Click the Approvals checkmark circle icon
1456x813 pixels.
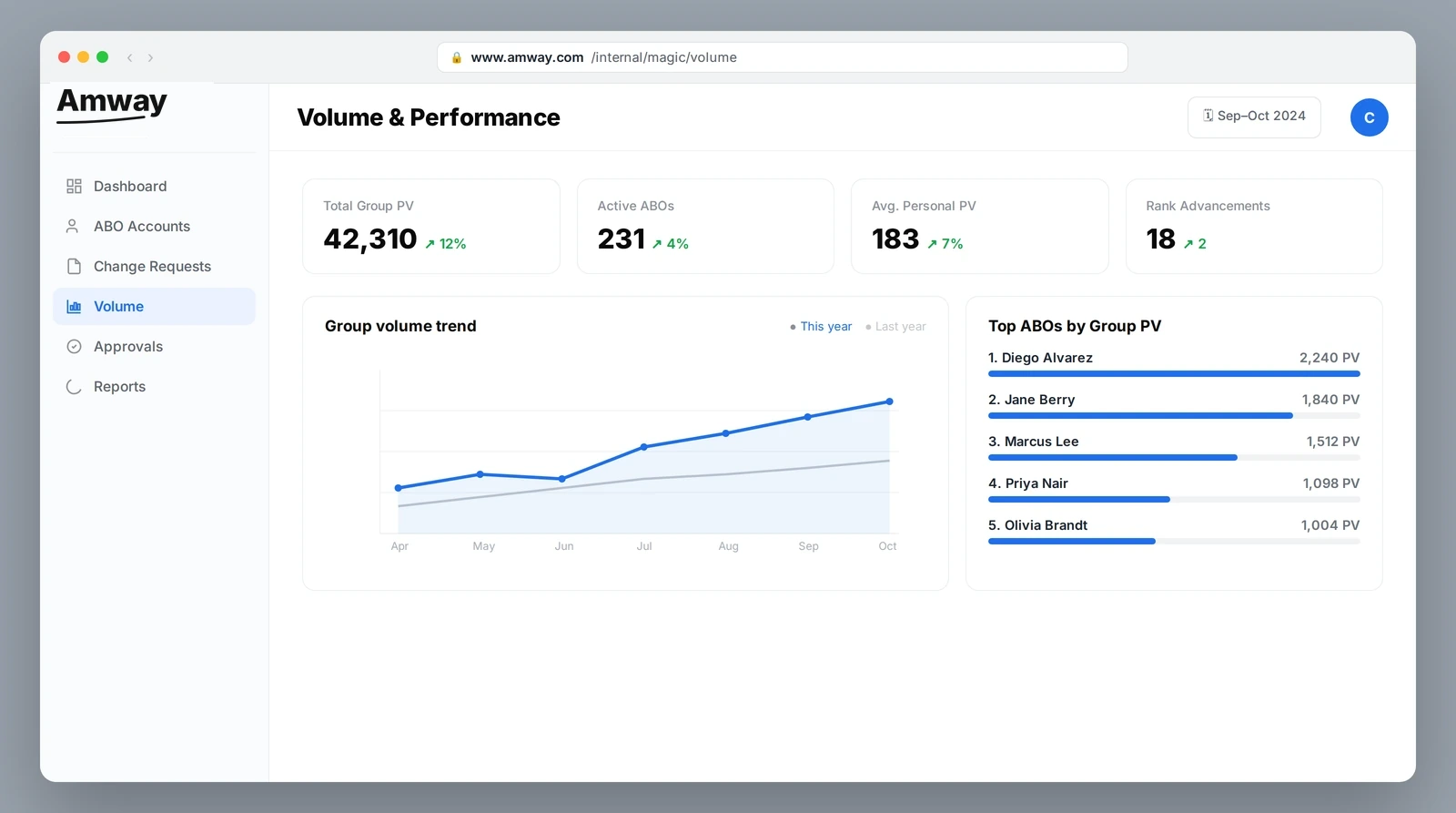pyautogui.click(x=74, y=347)
